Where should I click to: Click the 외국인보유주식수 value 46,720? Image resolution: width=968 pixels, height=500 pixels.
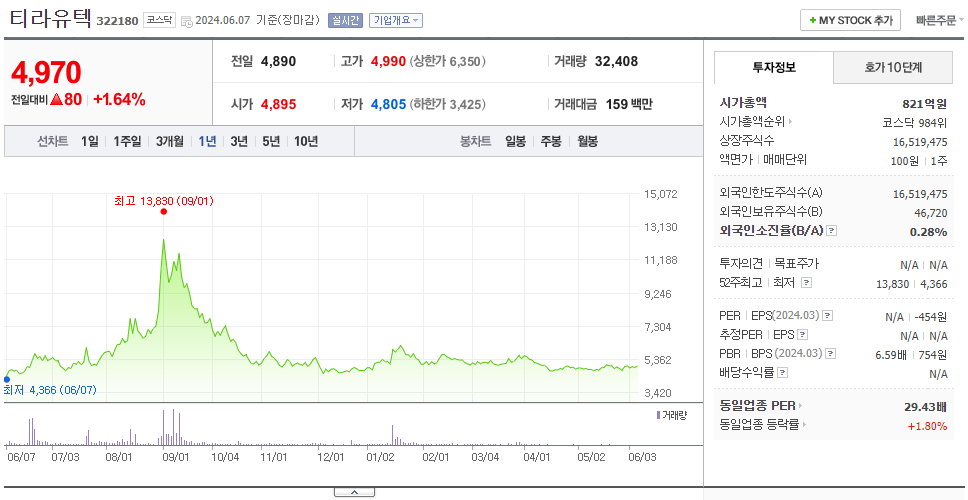pyautogui.click(x=930, y=213)
